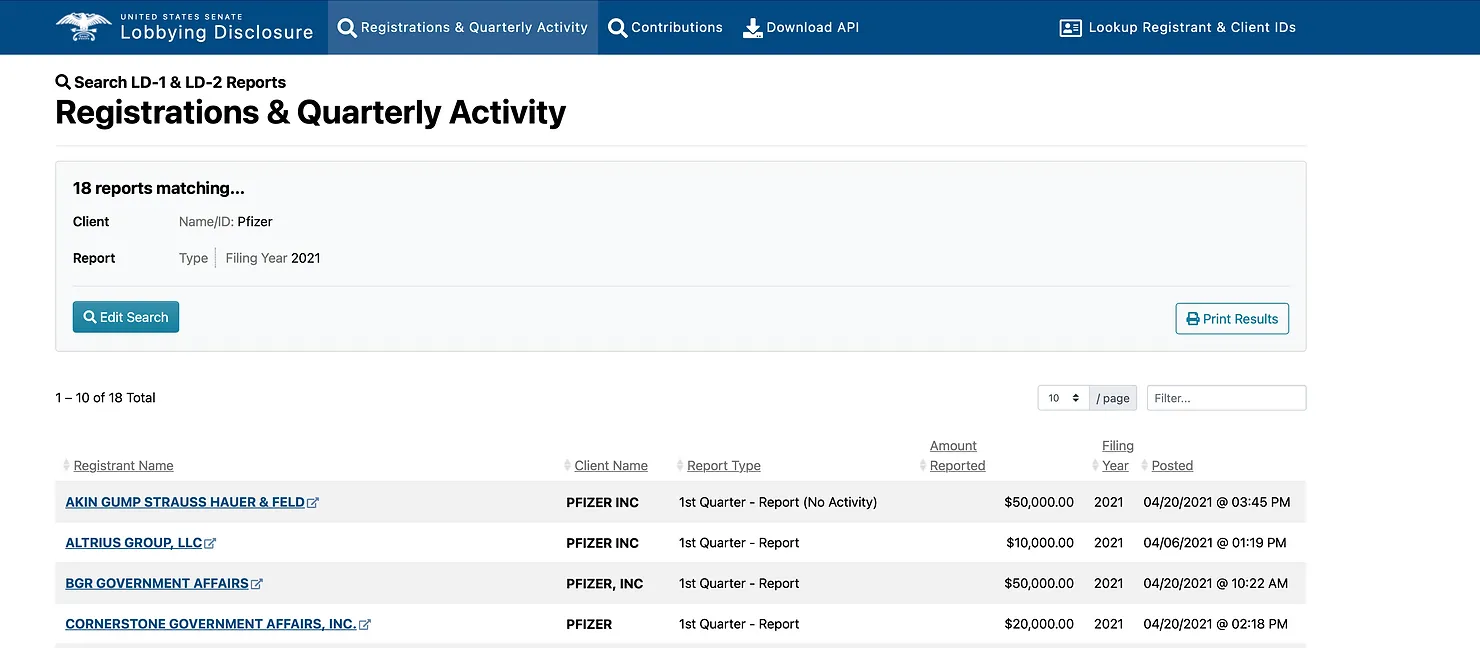Click the $10,000.00 amount cell
1480x648 pixels.
[x=1040, y=543]
